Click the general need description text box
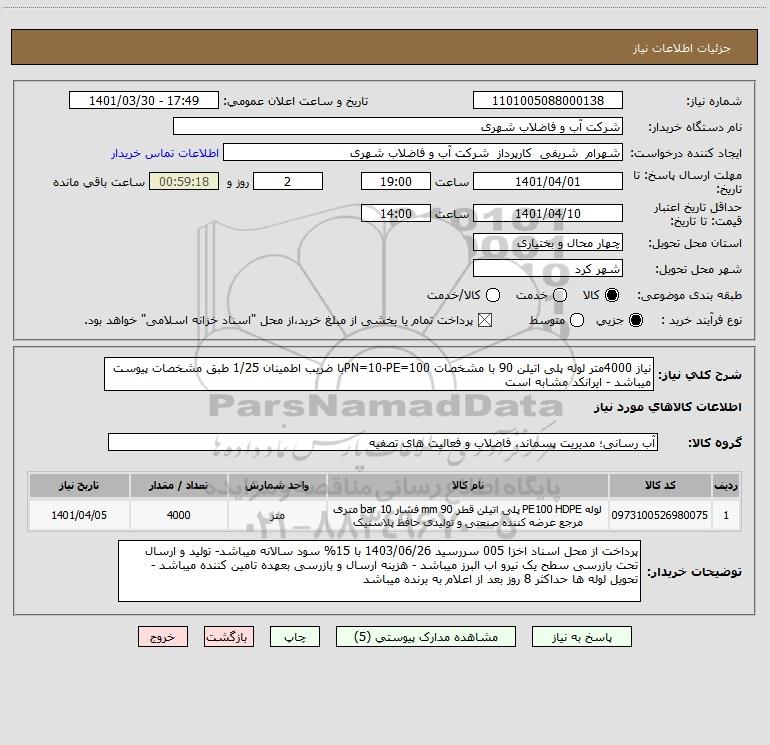The image size is (770, 745). click(x=379, y=374)
